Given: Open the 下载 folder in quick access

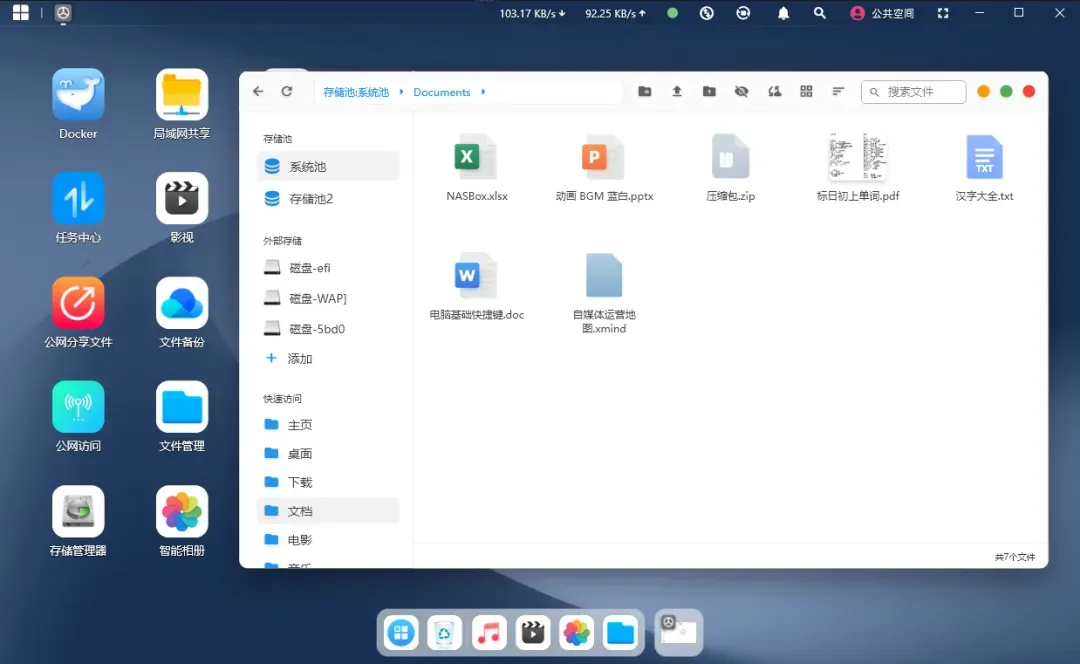Looking at the screenshot, I should (x=300, y=482).
